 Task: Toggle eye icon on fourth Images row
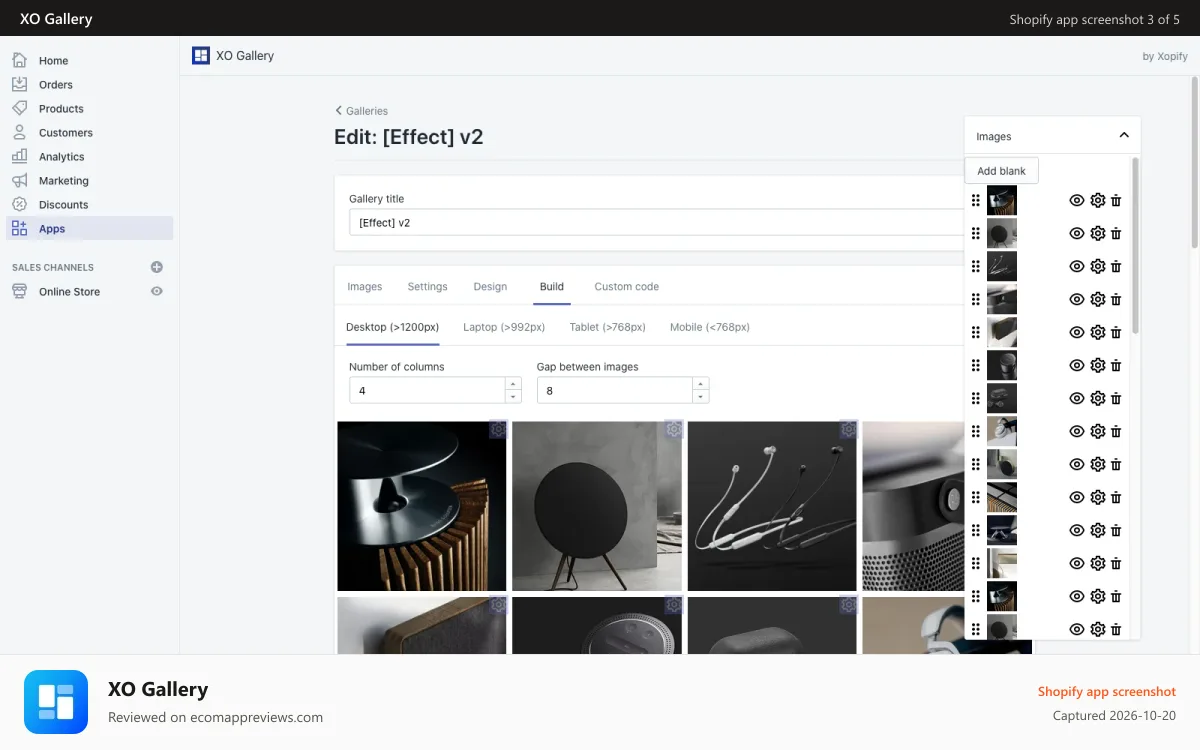[1077, 299]
